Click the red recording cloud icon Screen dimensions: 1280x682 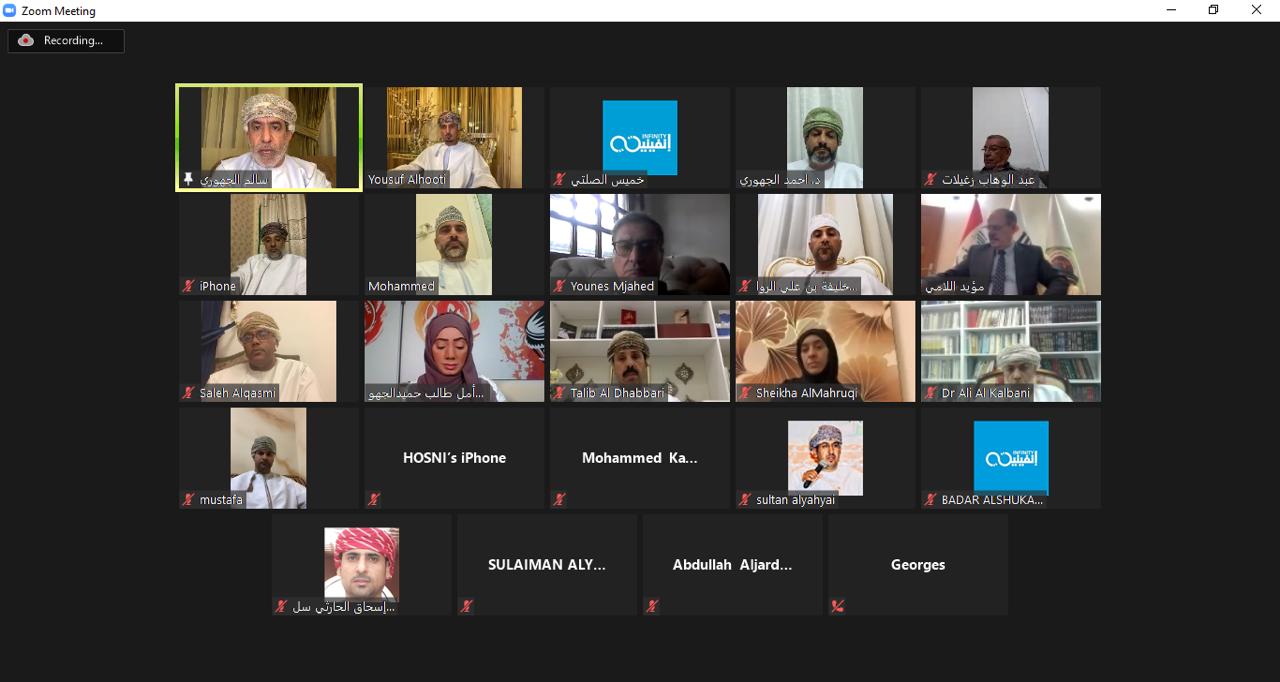(x=26, y=40)
